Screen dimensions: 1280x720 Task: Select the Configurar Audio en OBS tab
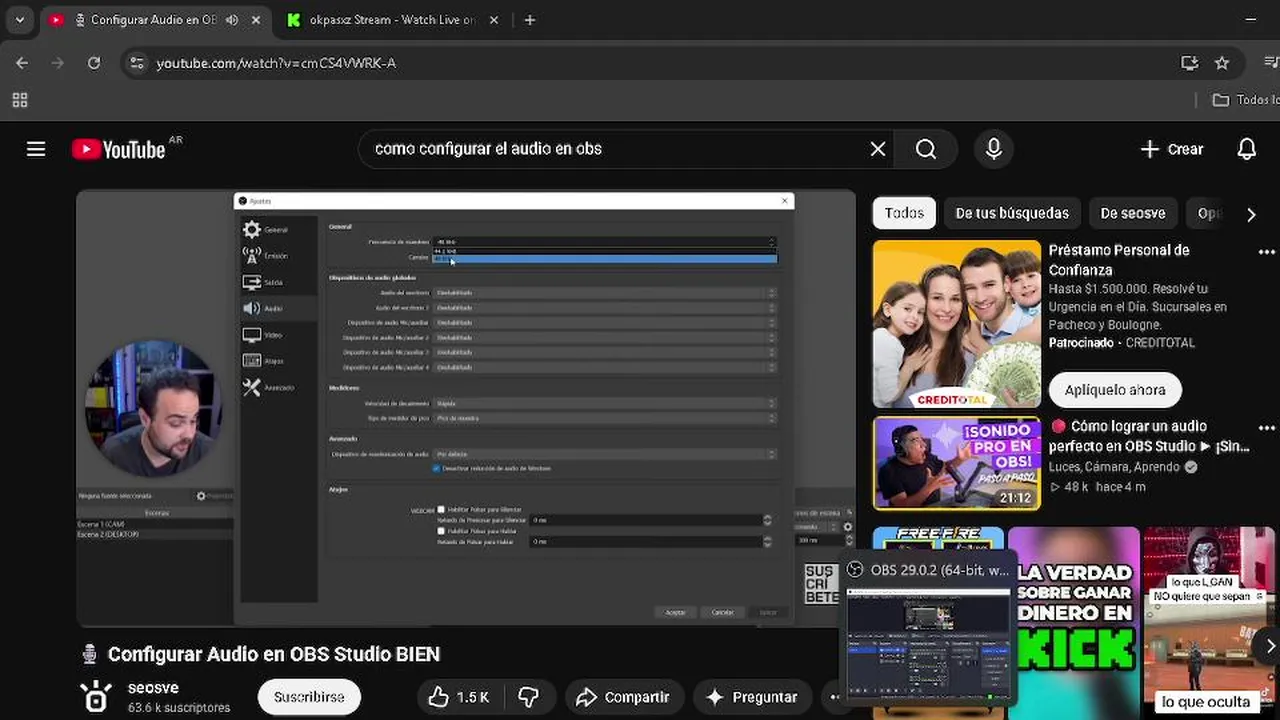(155, 20)
